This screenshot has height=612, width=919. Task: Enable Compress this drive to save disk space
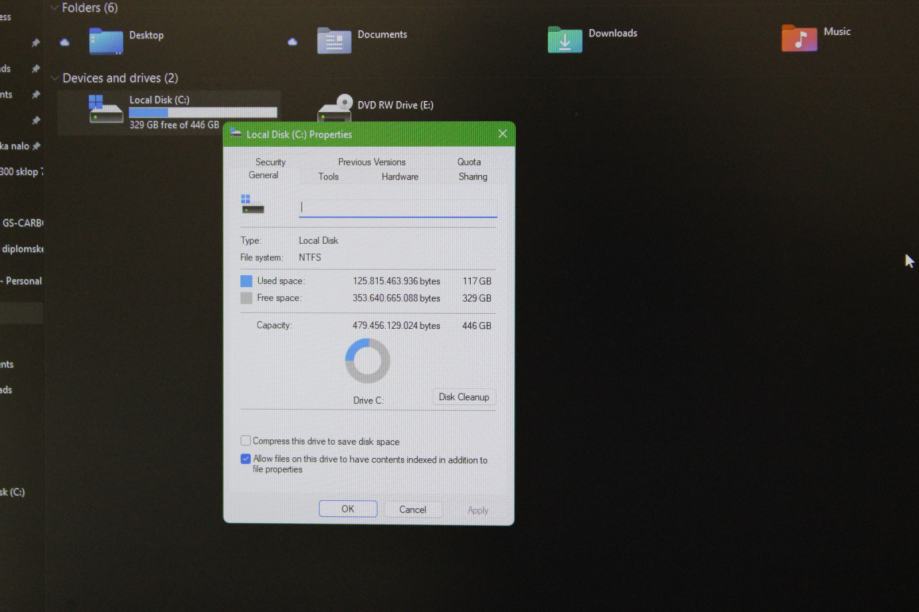click(x=246, y=441)
